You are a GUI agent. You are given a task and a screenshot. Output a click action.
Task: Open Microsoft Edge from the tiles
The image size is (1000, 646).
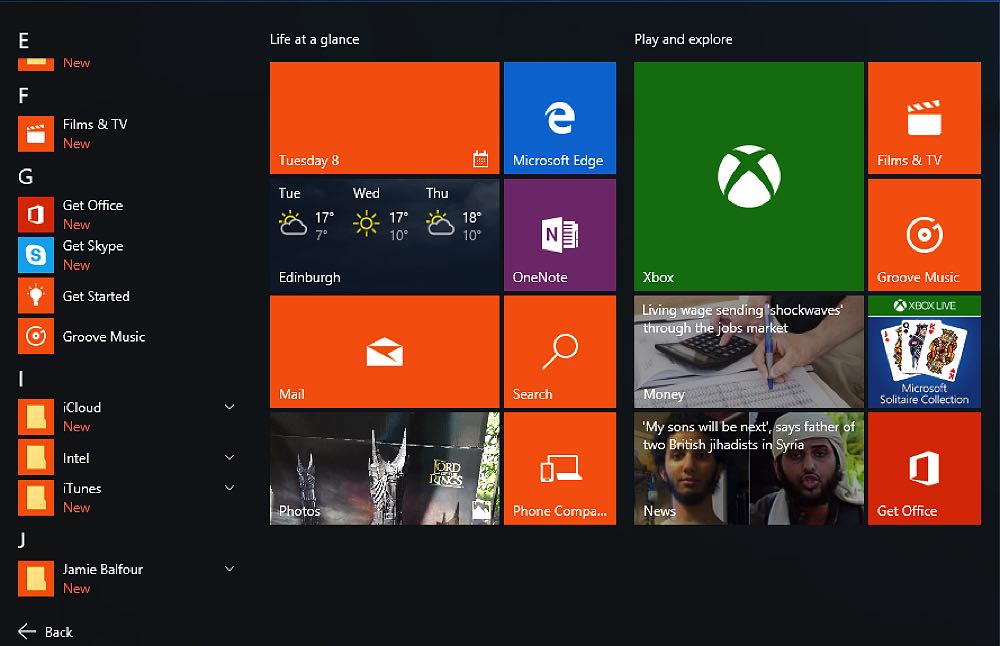pyautogui.click(x=560, y=117)
